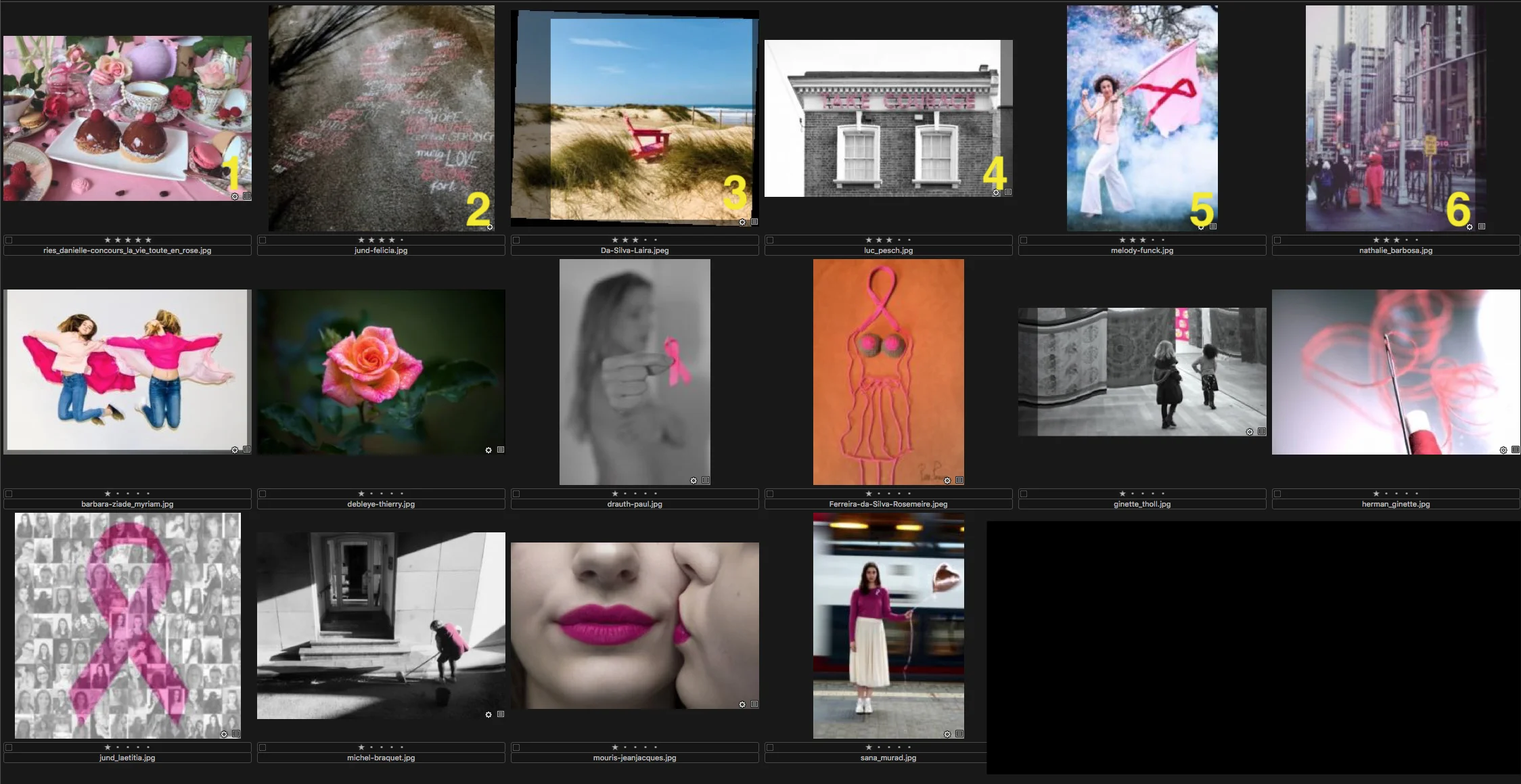Click the metadata badge on jund_laetitia ribbon image

pyautogui.click(x=236, y=734)
